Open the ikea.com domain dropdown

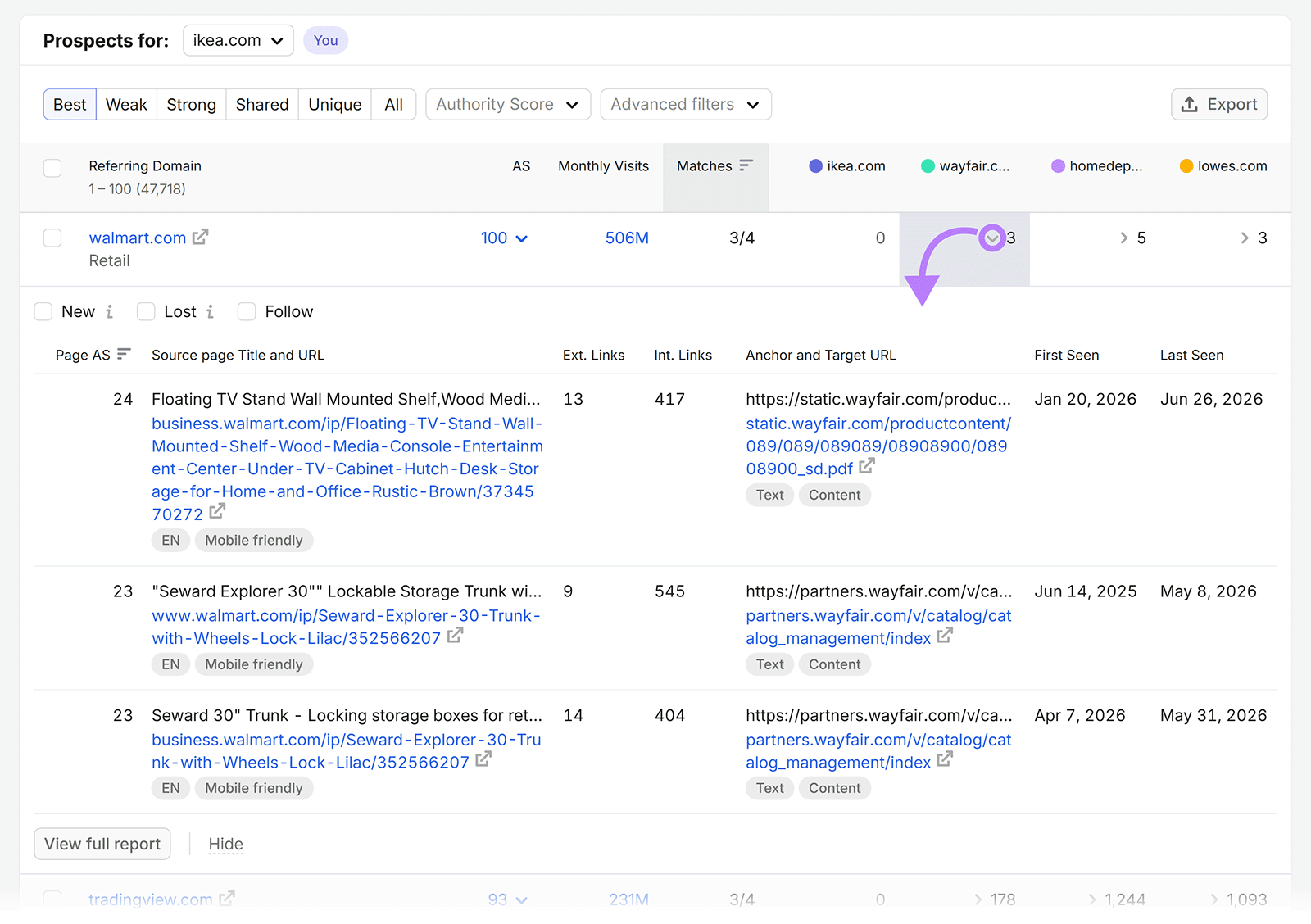point(238,40)
